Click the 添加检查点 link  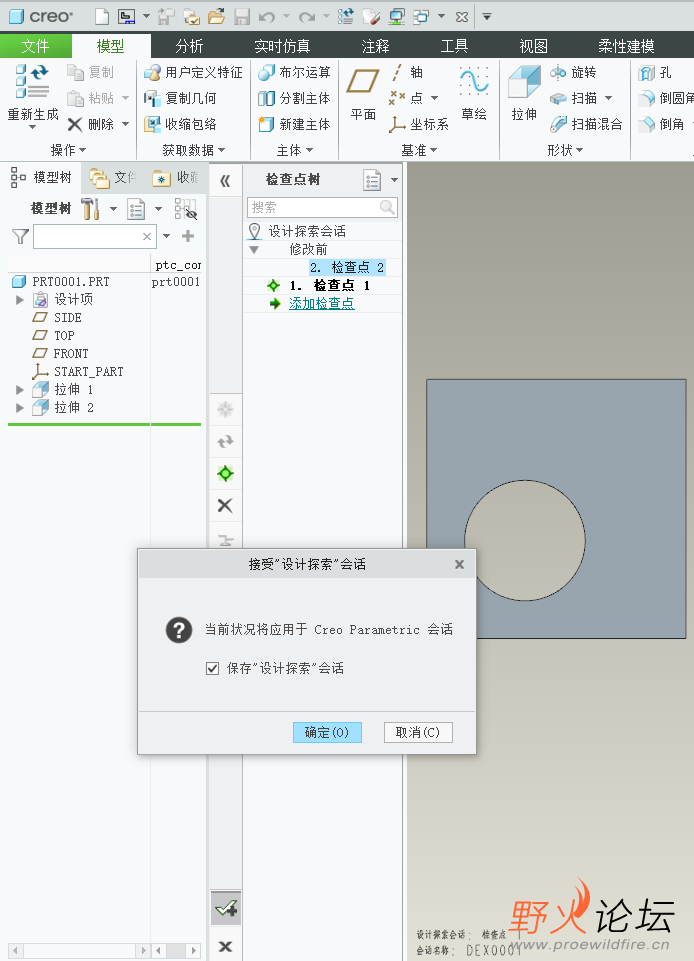(x=322, y=303)
